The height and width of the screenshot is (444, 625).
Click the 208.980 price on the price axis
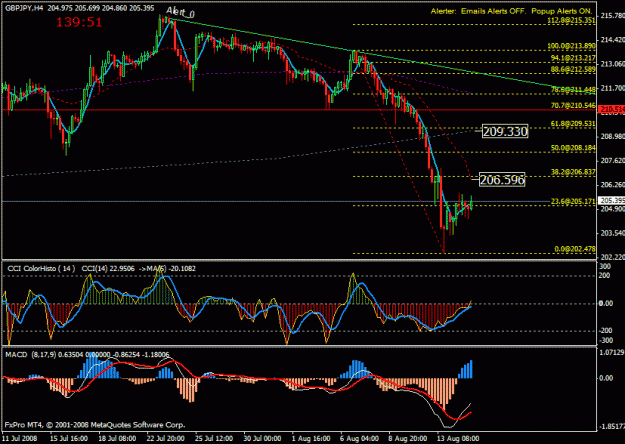point(612,136)
